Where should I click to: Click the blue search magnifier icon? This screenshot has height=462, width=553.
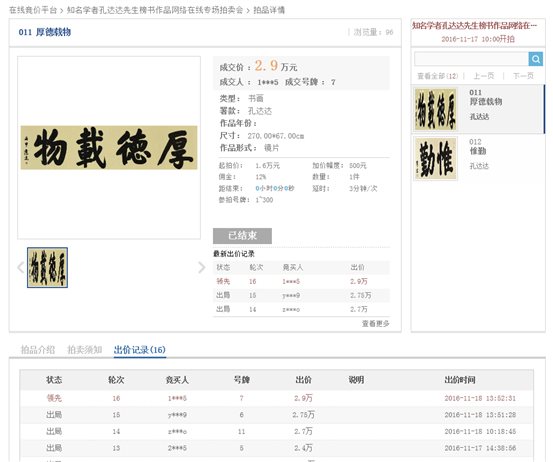535,59
